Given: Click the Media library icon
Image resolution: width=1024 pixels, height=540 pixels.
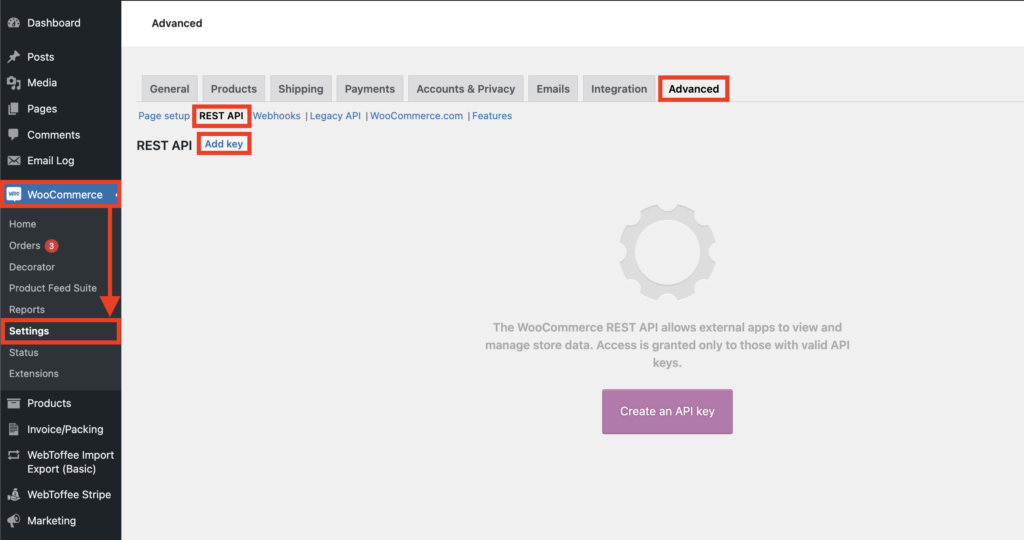Looking at the screenshot, I should [14, 83].
